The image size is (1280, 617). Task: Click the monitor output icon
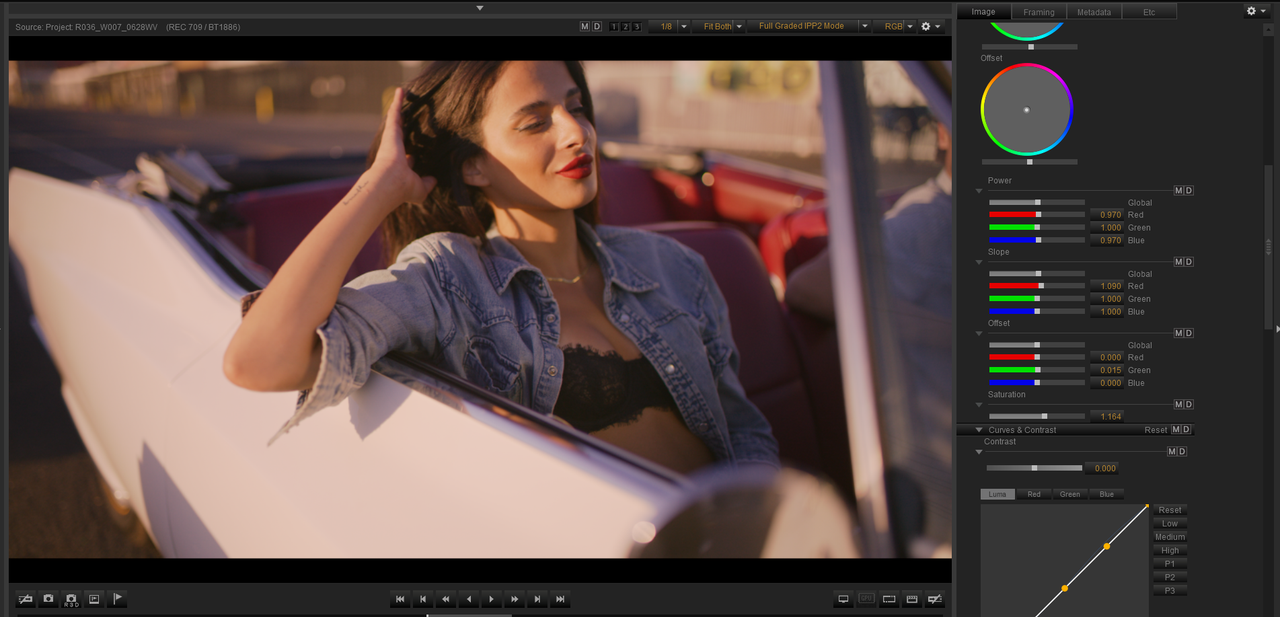tap(843, 599)
